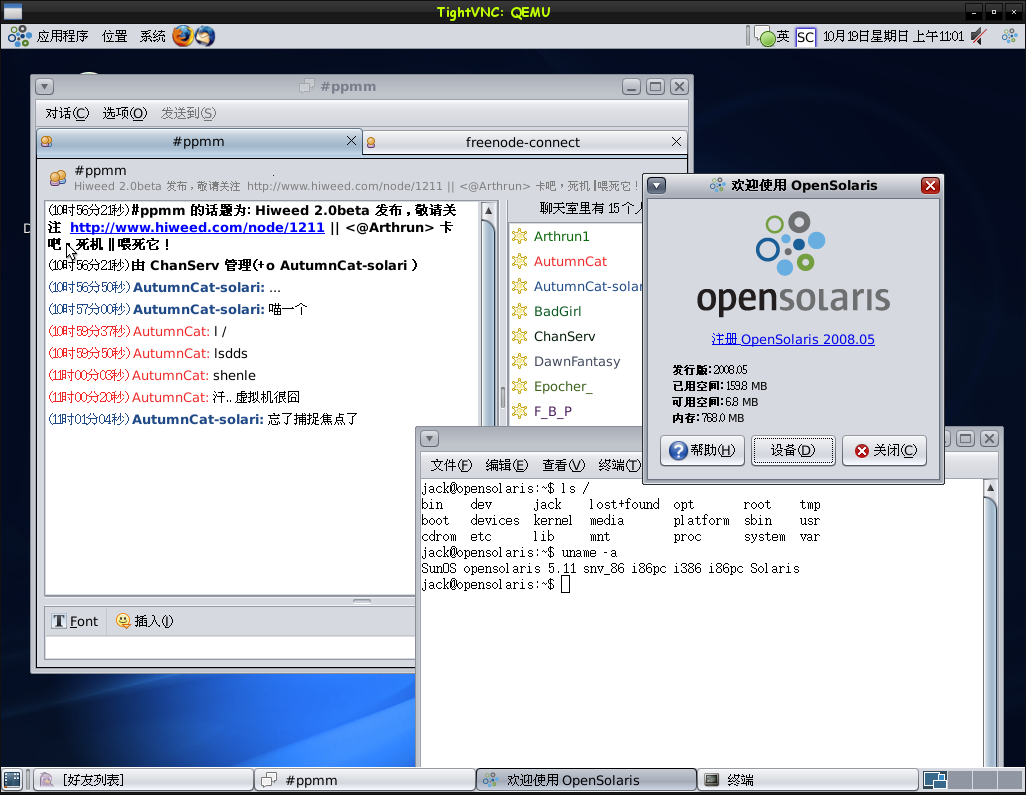
Task: Switch to the #ppmm tab
Action: point(199,141)
